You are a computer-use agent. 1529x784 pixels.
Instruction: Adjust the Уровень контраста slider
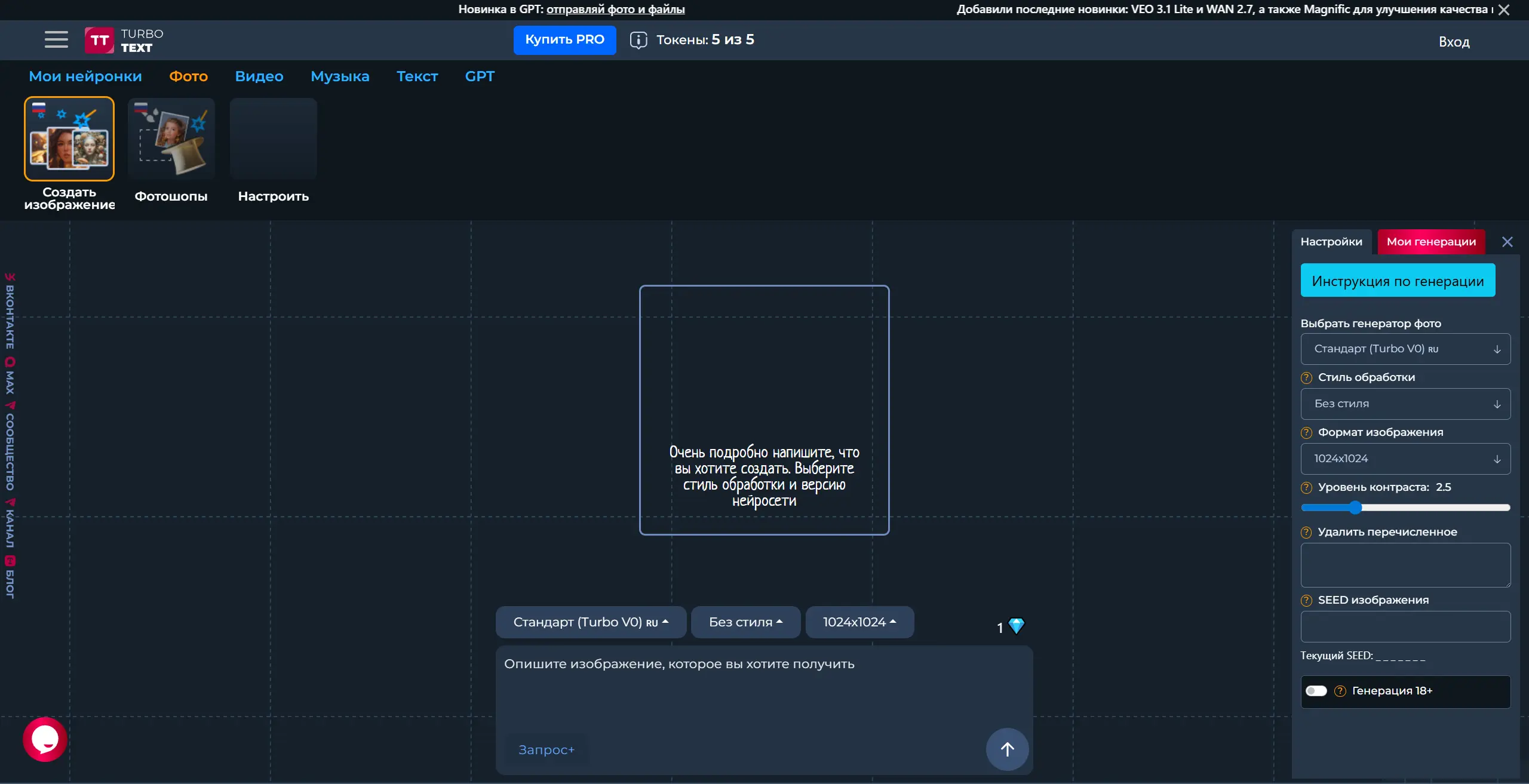tap(1355, 508)
